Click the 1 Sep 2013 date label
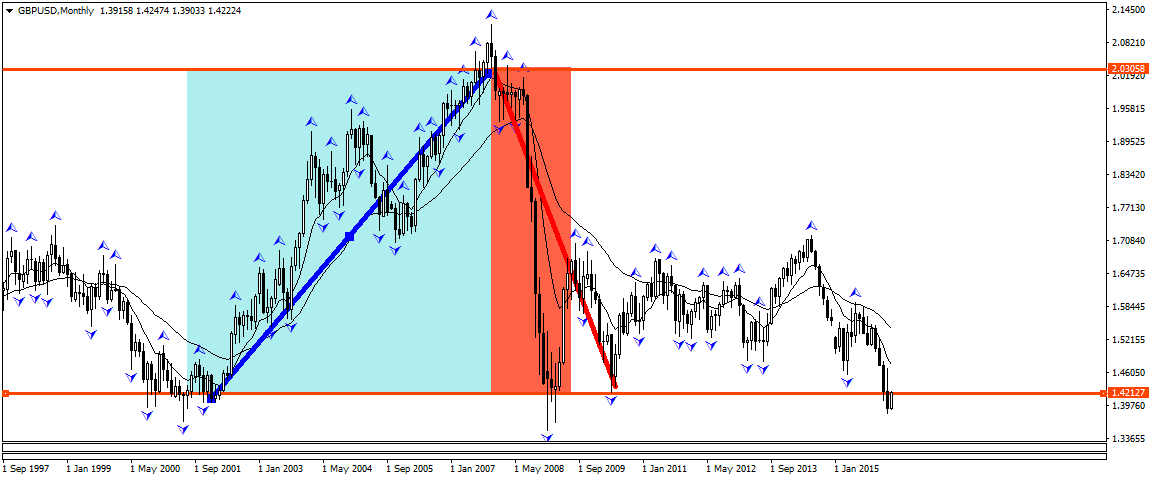Screen dimensions: 1149x480 click(796, 468)
